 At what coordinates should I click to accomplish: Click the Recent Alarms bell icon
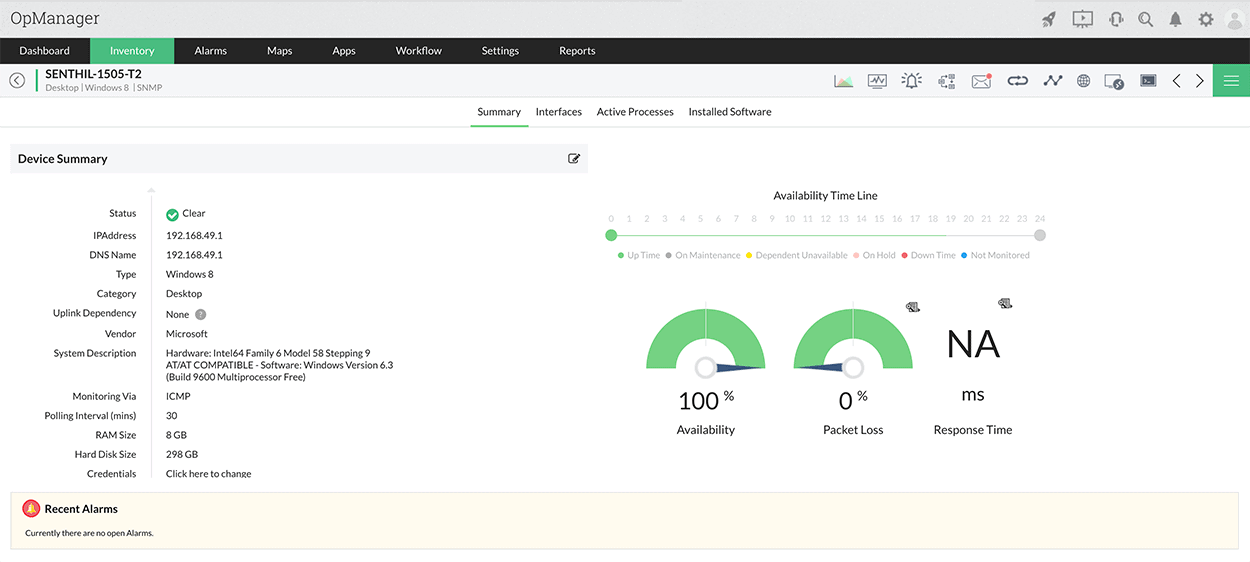pos(31,509)
